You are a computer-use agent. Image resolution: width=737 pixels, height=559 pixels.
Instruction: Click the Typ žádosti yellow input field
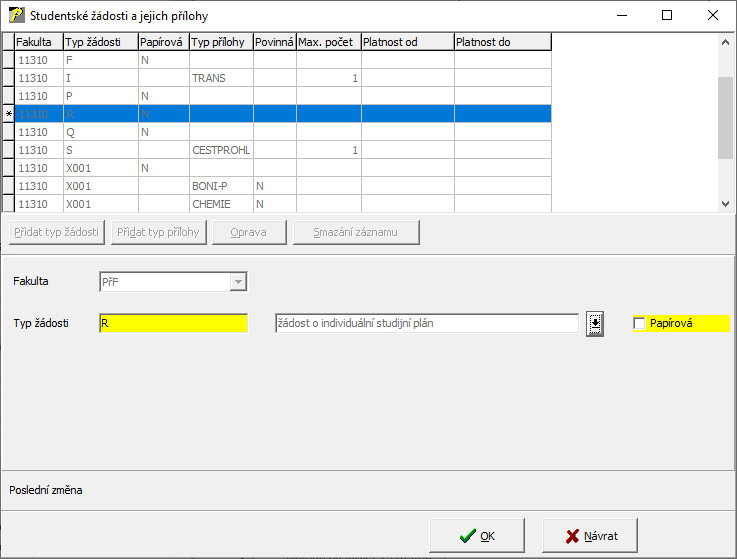(x=173, y=323)
